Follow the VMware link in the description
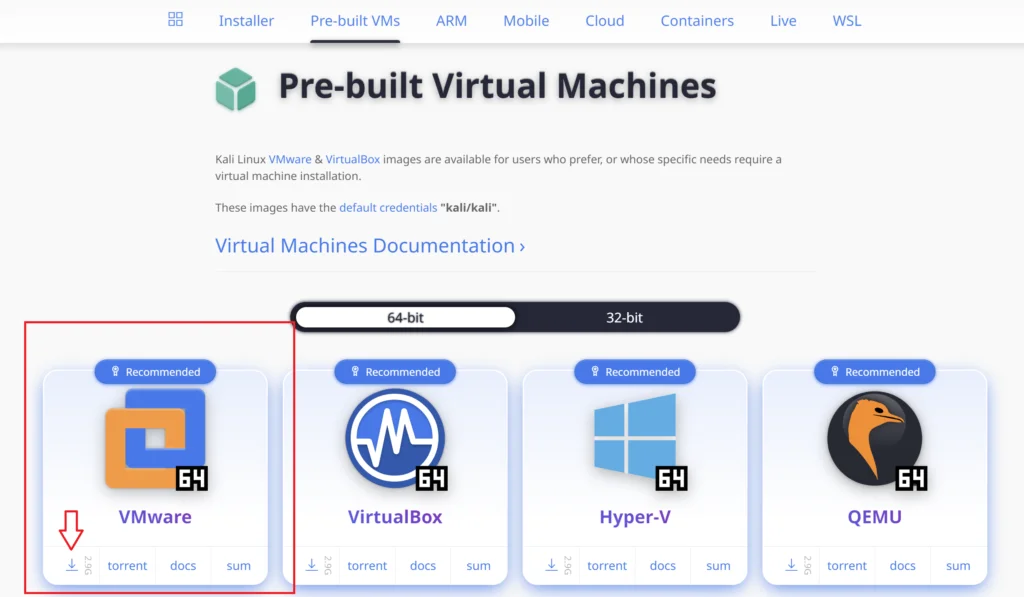This screenshot has height=597, width=1024. tap(290, 159)
